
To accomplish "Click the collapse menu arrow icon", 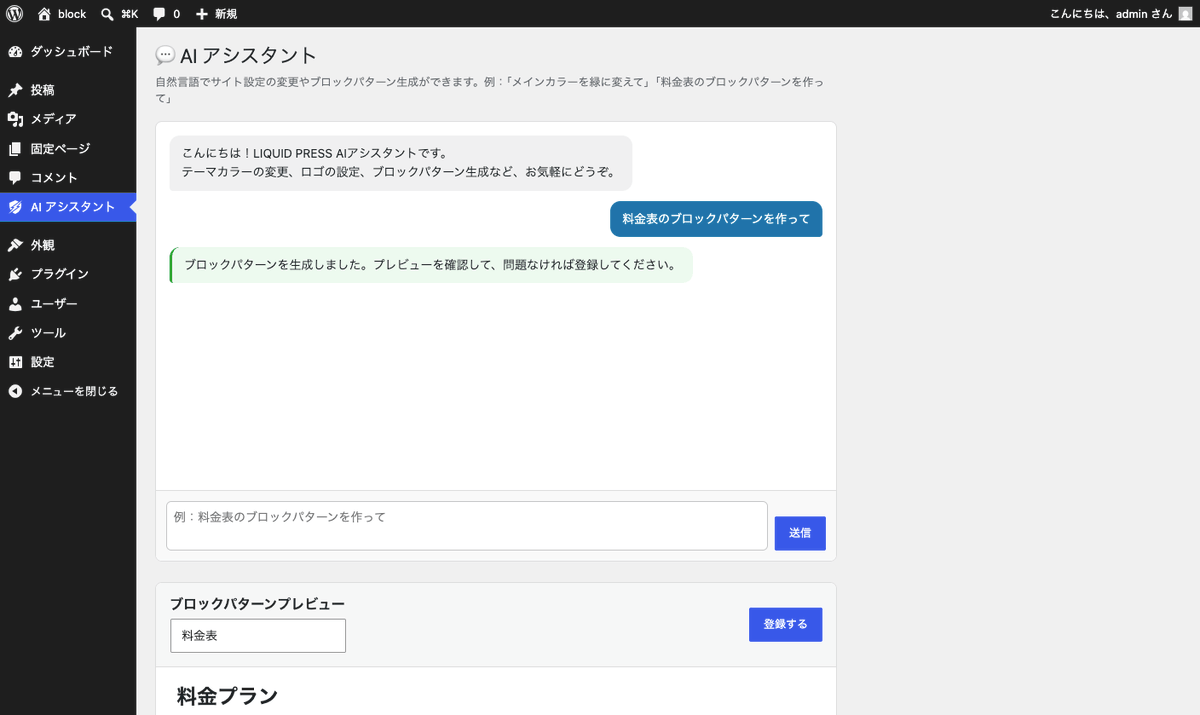I will pyautogui.click(x=15, y=391).
